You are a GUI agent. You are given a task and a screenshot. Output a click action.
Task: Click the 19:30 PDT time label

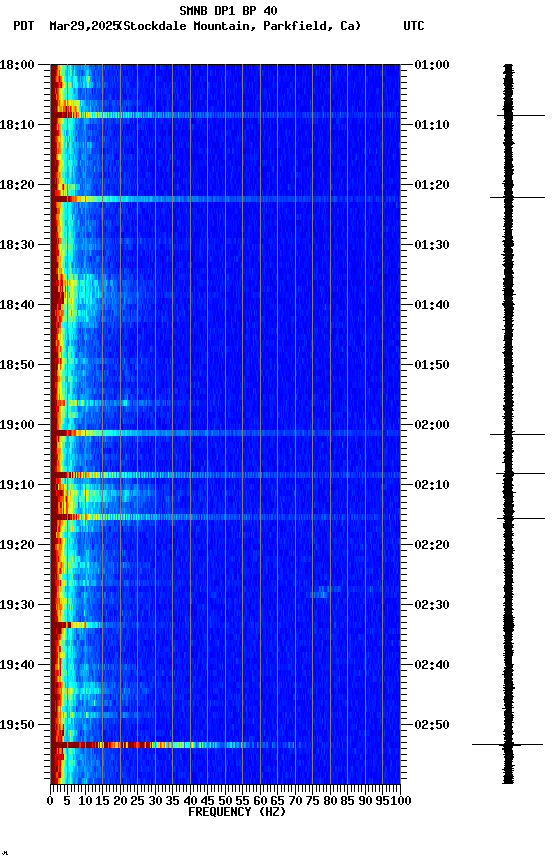click(x=17, y=605)
